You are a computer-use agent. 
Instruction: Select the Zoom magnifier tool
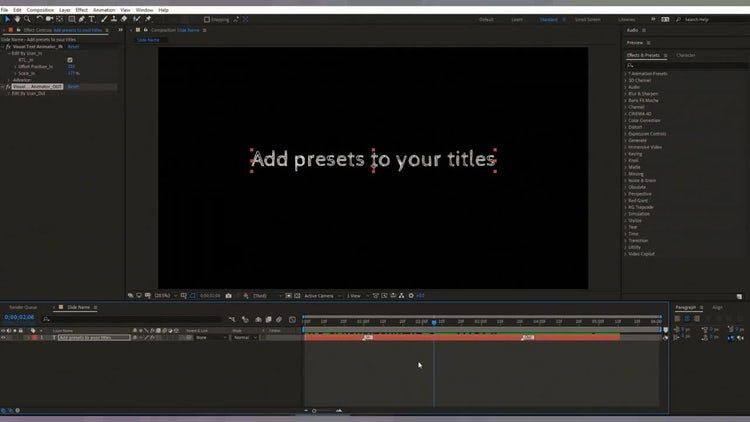(x=27, y=19)
